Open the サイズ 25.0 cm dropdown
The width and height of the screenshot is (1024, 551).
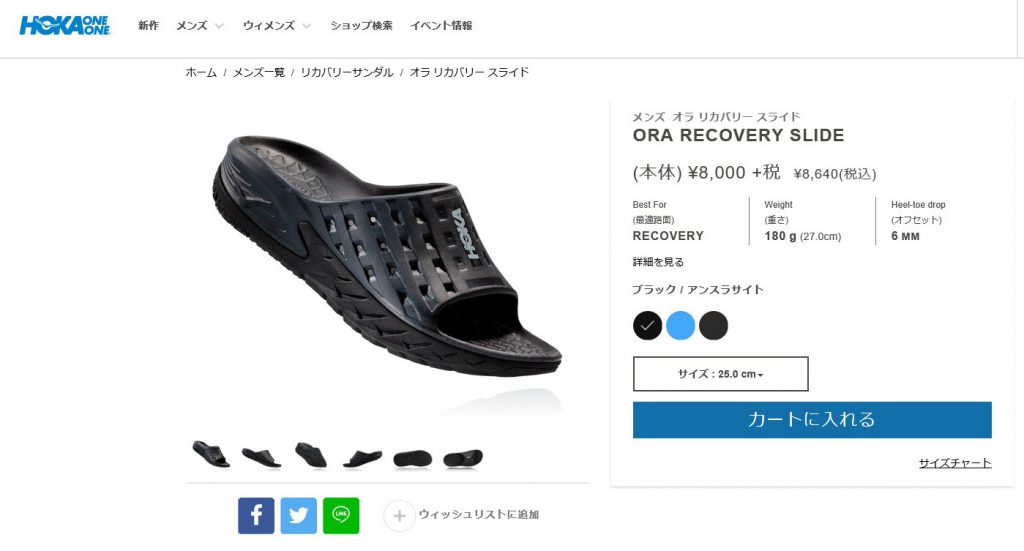pyautogui.click(x=720, y=374)
